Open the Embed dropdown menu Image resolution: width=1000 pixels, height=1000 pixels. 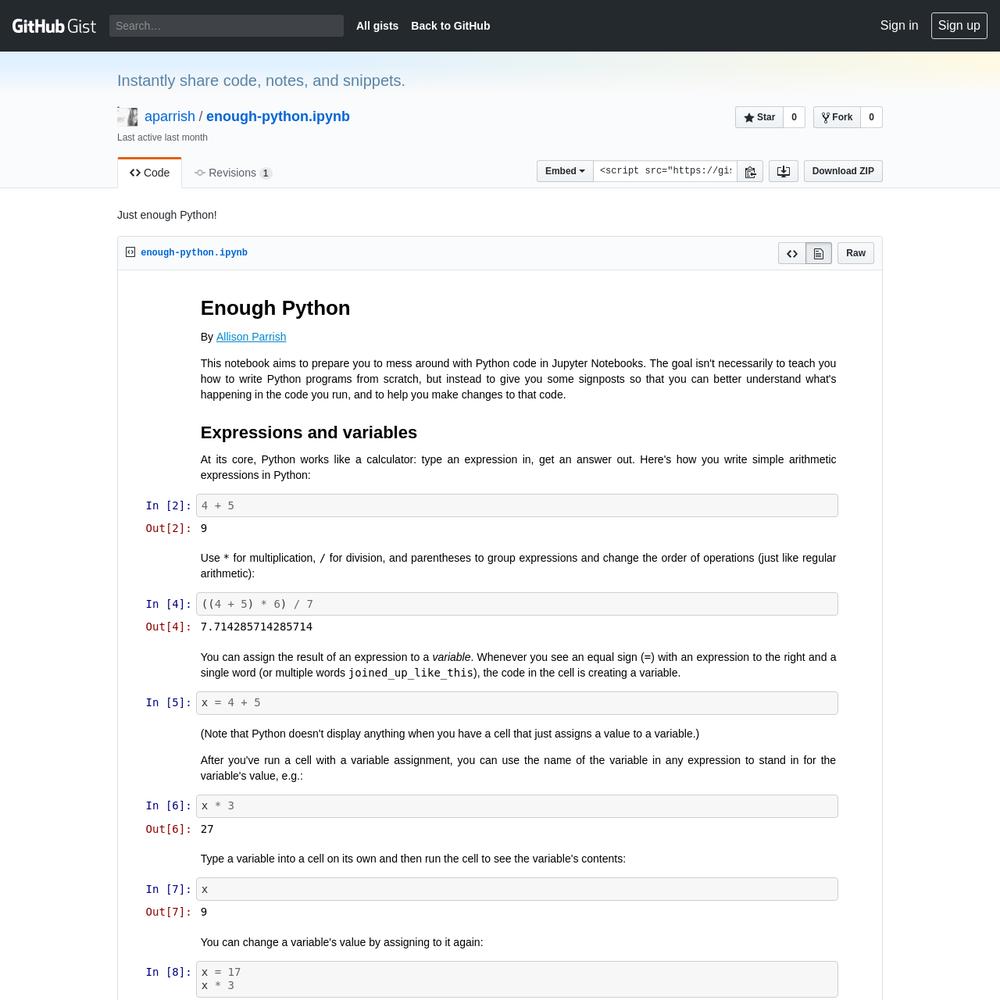click(565, 171)
